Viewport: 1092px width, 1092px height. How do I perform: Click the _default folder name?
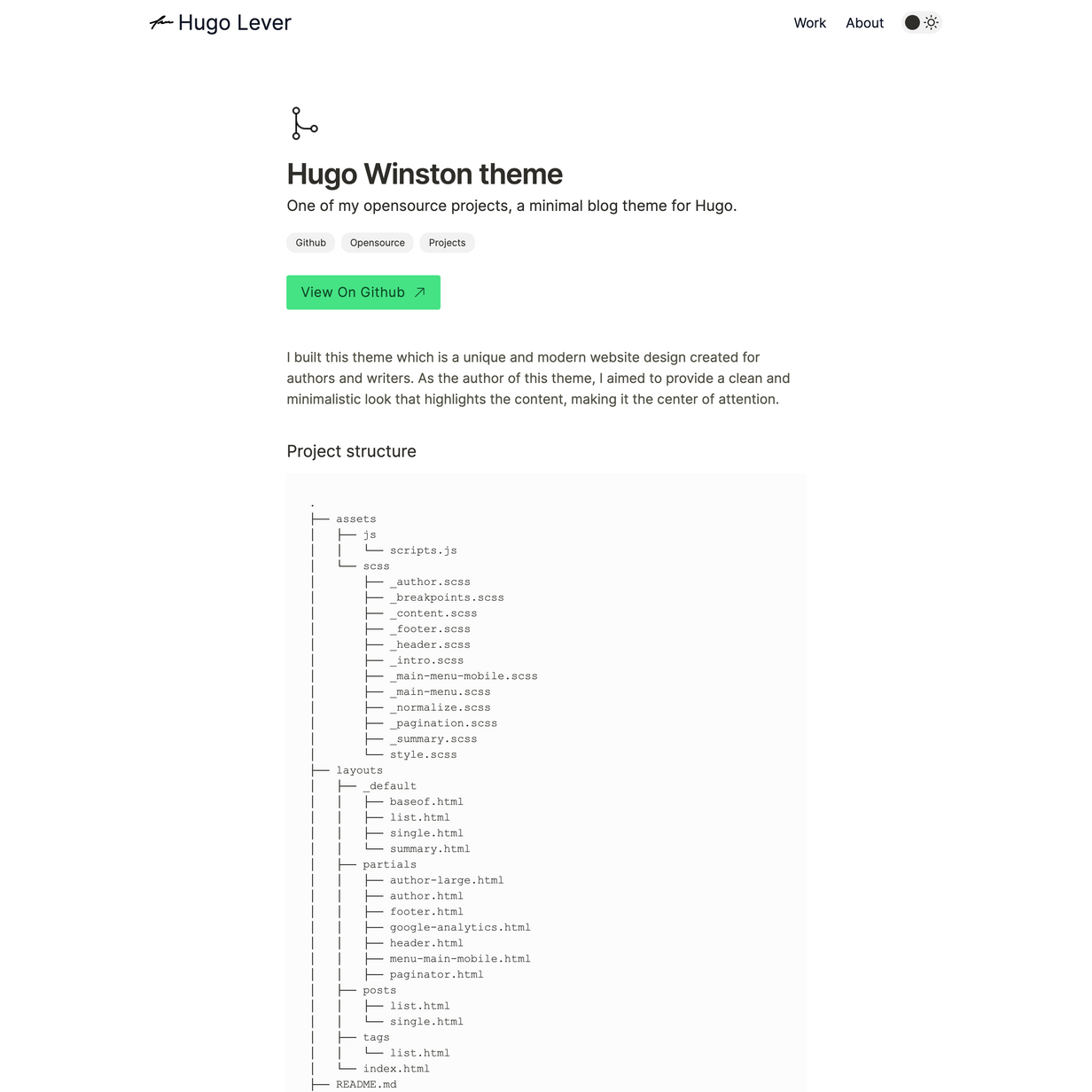tap(389, 787)
